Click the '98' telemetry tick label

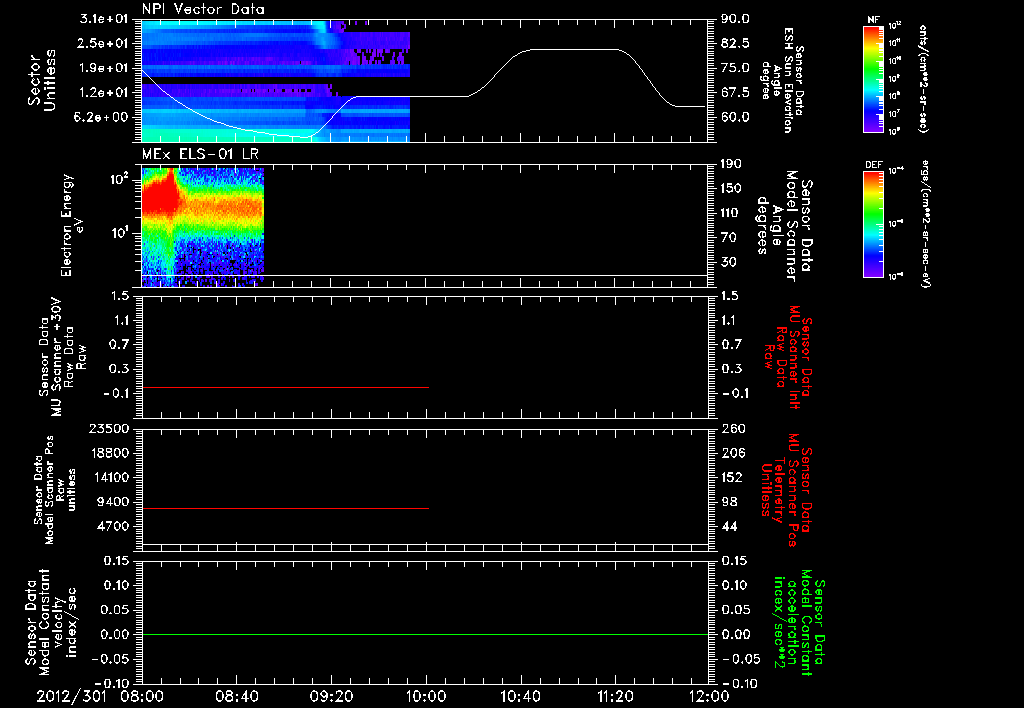[x=729, y=502]
